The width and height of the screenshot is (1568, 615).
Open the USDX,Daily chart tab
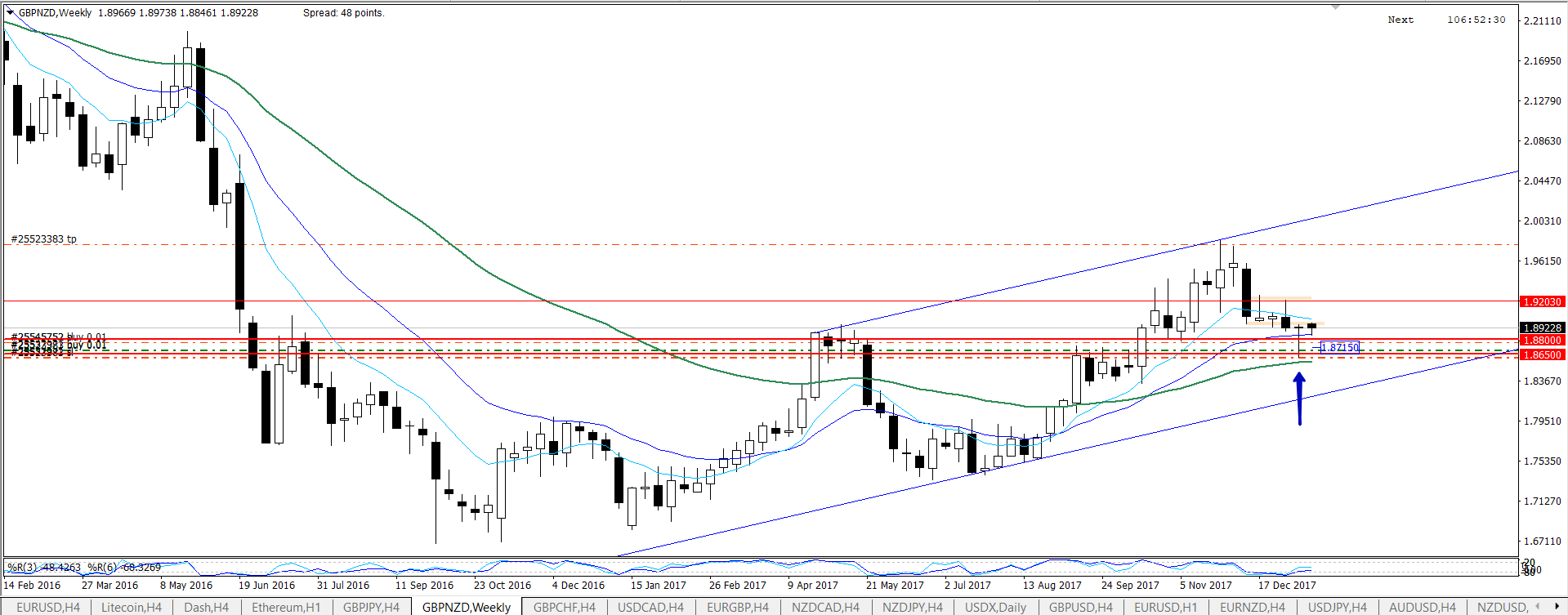pos(995,607)
